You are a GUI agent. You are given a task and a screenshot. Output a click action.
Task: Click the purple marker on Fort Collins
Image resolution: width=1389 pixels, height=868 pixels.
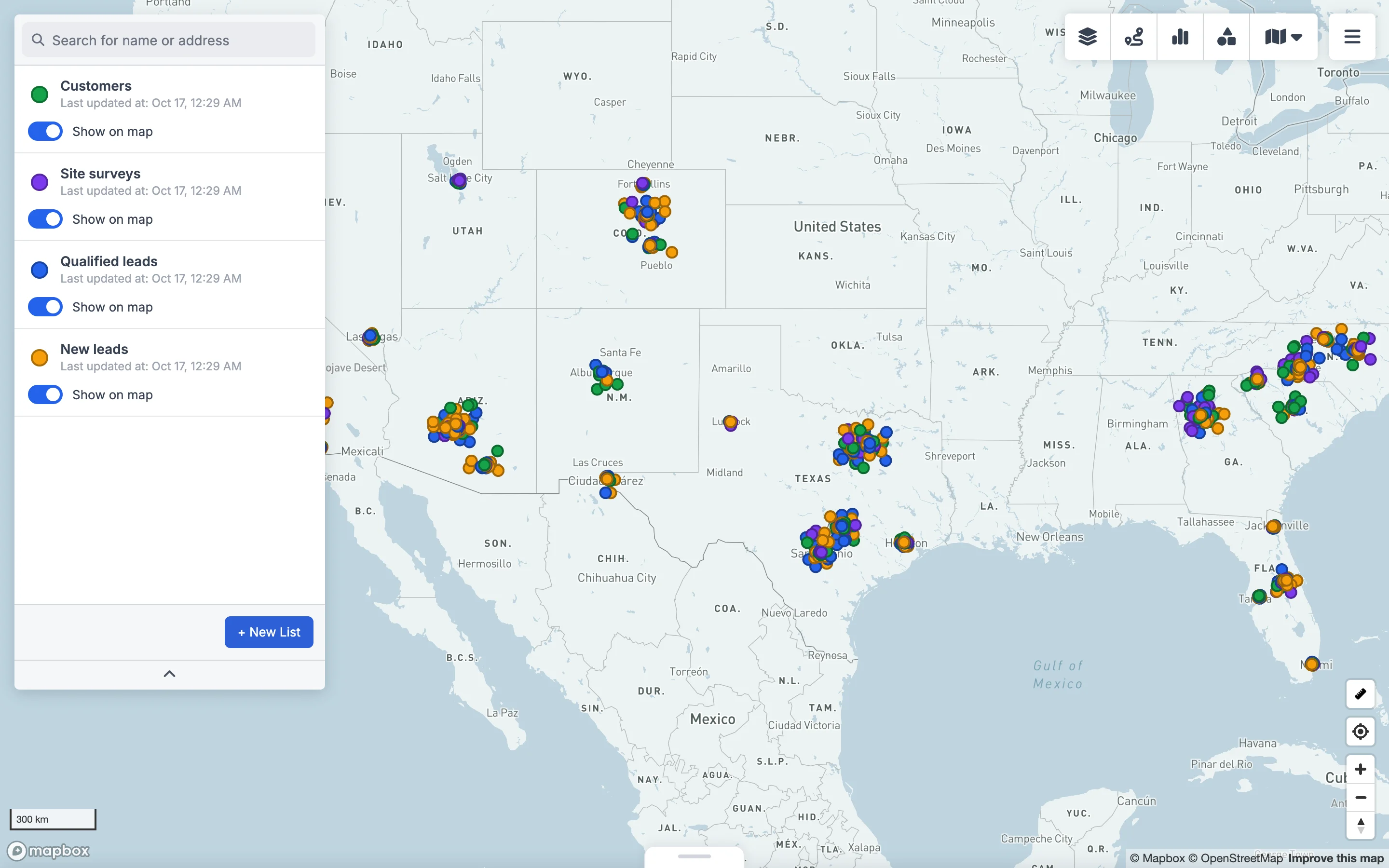tap(643, 184)
